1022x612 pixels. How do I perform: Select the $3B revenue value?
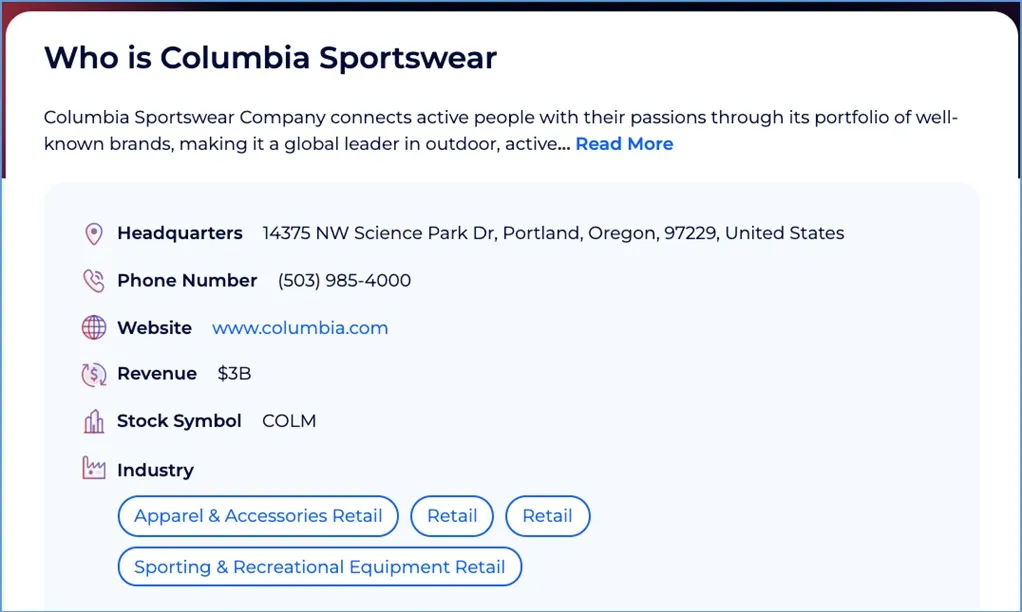[x=234, y=374]
